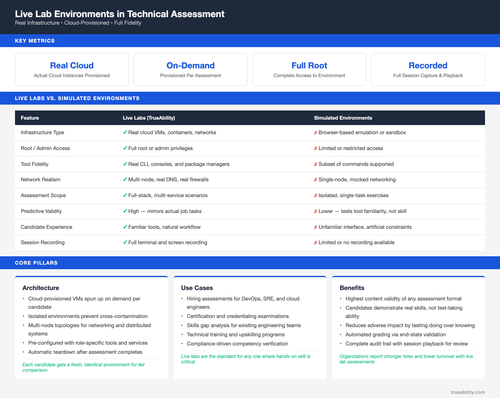Viewport: 500px width, 398px height.
Task: Click 'Provisioned Per Assessment' caption
Action: point(190,76)
